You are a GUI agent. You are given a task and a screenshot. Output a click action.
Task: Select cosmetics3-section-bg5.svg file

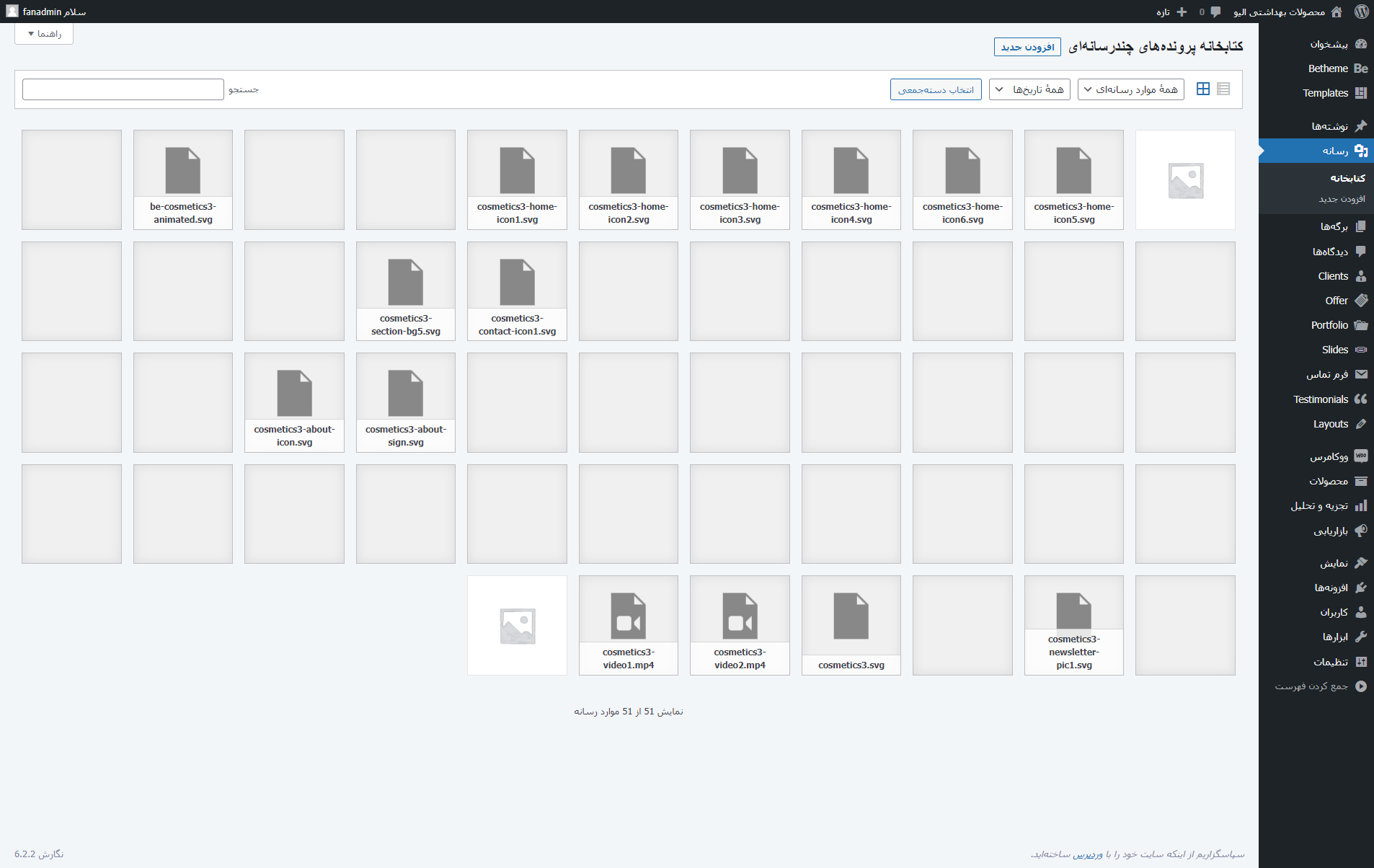[x=406, y=291]
